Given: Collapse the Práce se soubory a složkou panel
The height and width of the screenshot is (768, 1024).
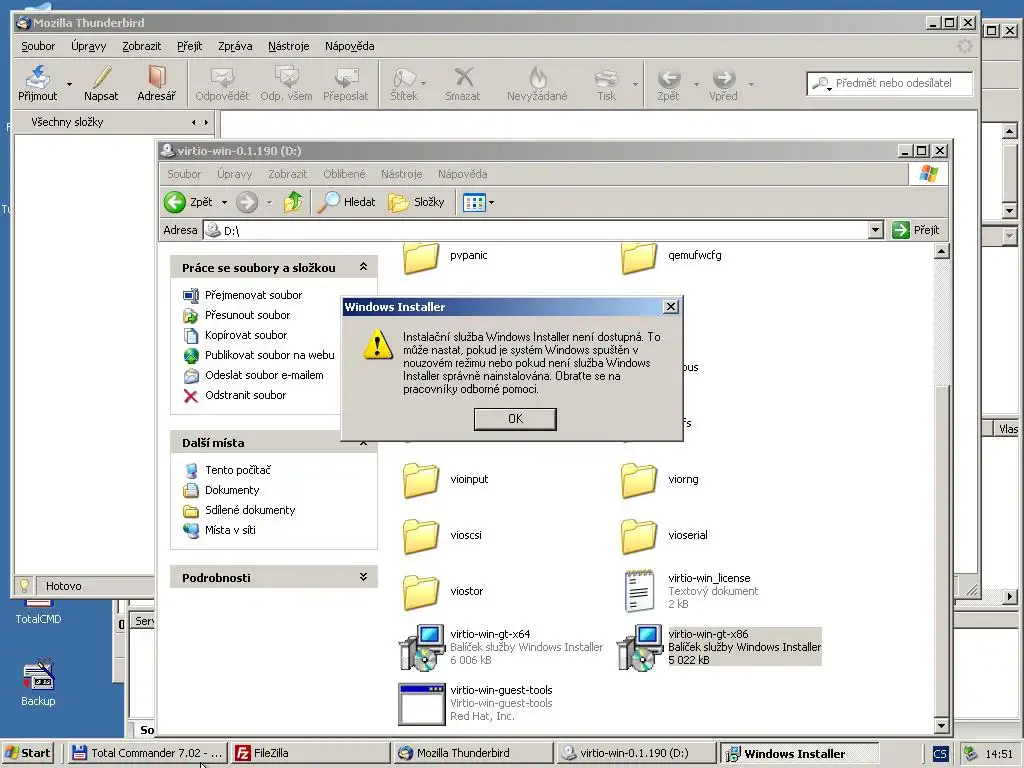Looking at the screenshot, I should tap(363, 266).
